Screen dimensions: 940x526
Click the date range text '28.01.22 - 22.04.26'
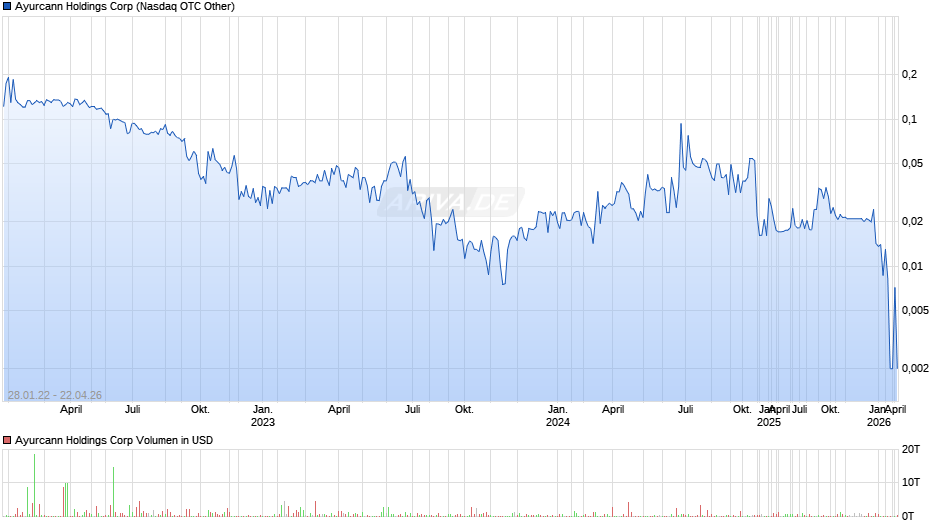pos(55,395)
